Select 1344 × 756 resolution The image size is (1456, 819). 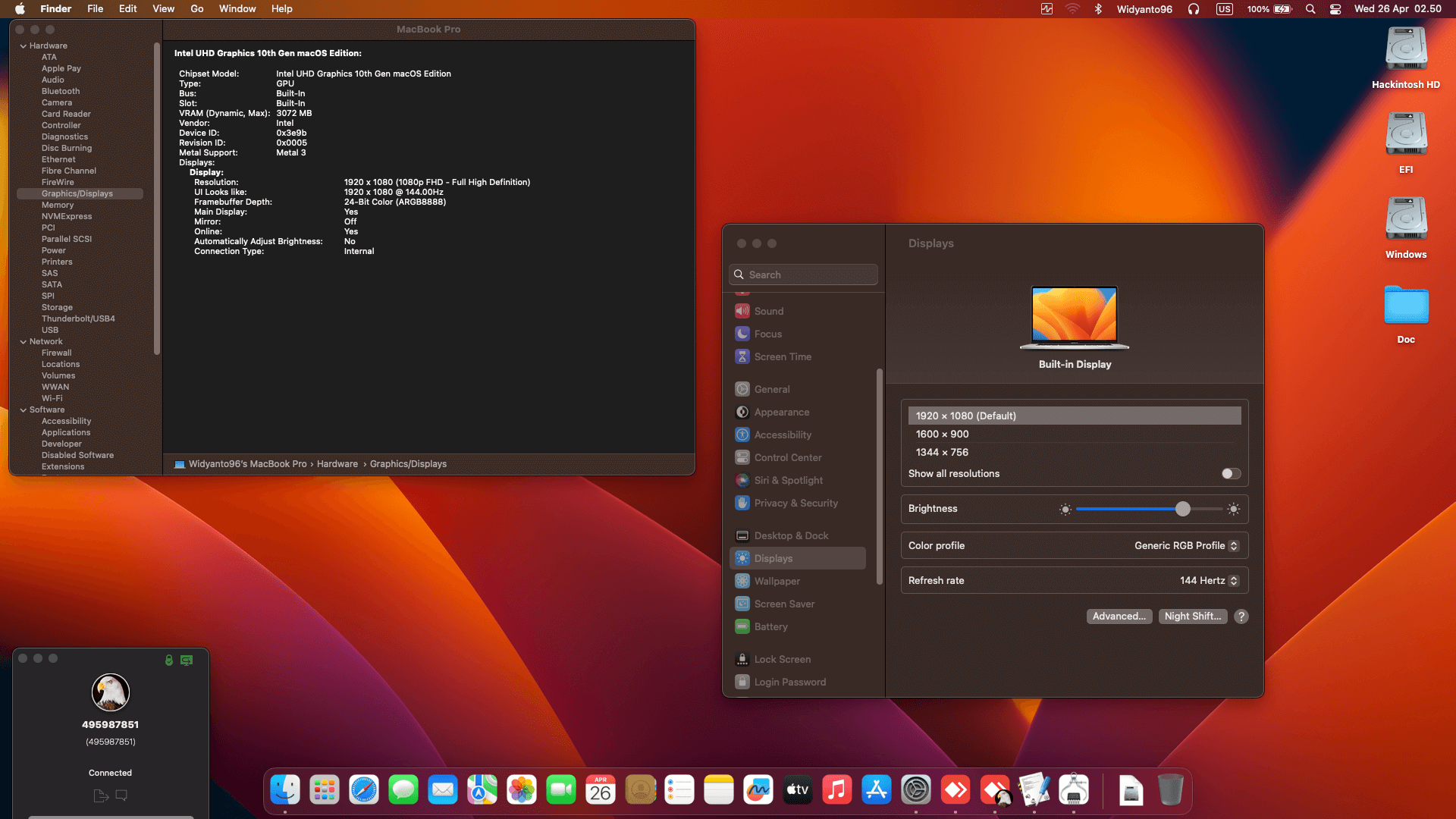click(x=1075, y=453)
